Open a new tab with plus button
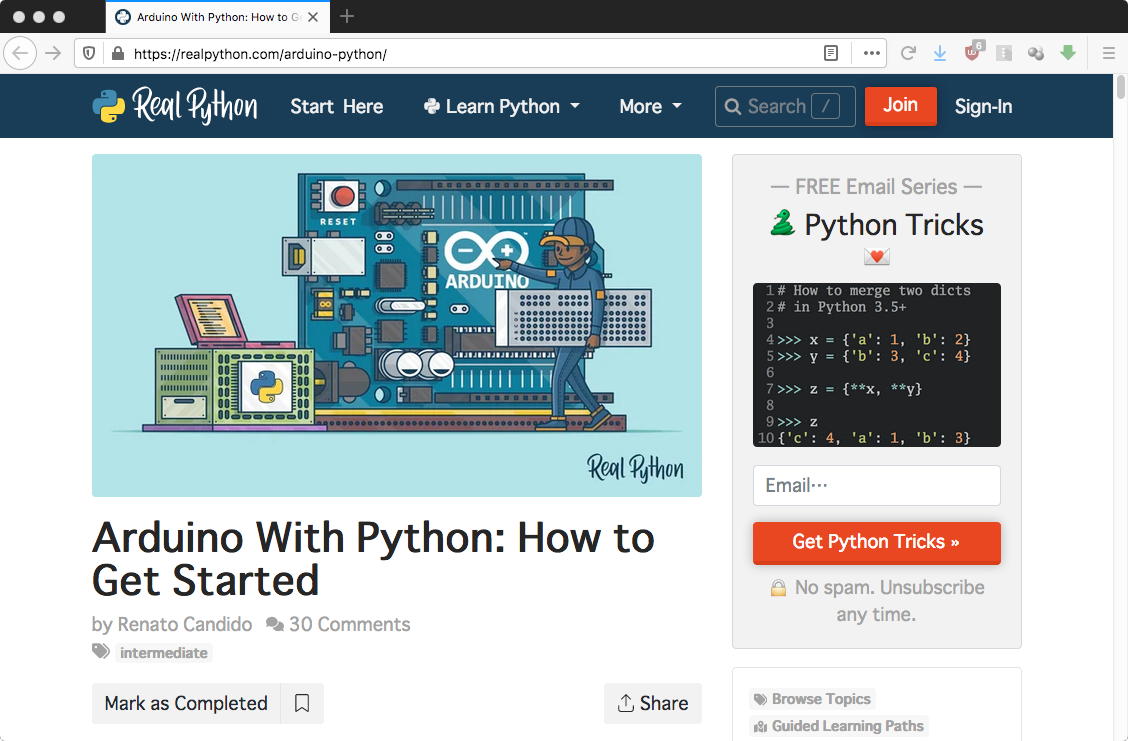 point(347,16)
